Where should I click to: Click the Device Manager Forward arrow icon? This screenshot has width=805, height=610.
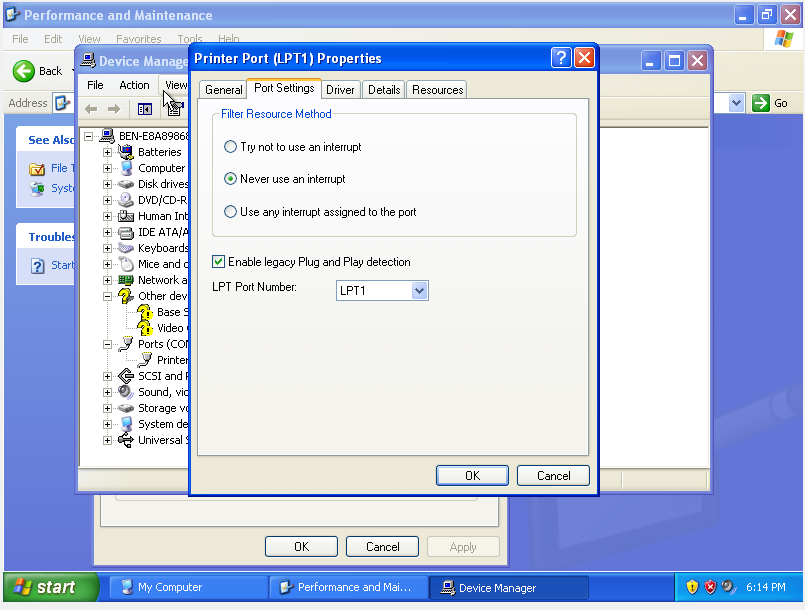pyautogui.click(x=114, y=109)
